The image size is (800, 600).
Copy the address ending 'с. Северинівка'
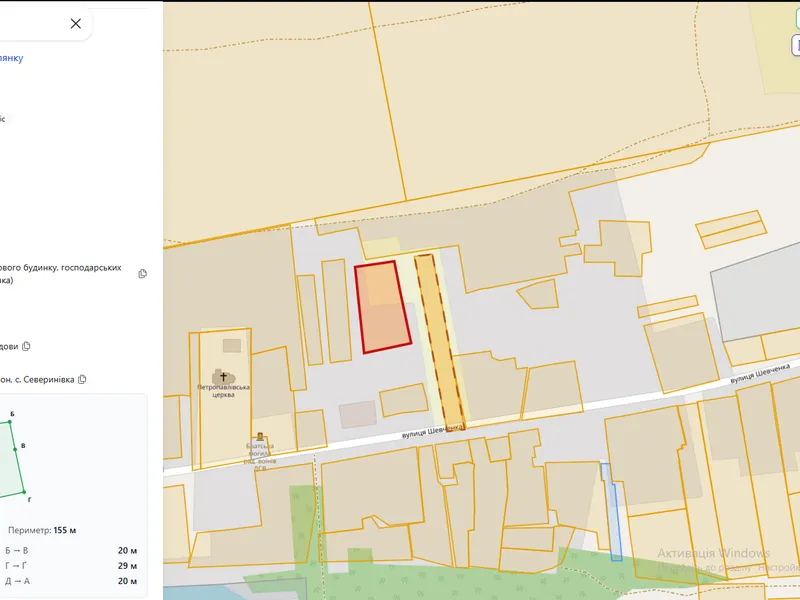coord(82,379)
